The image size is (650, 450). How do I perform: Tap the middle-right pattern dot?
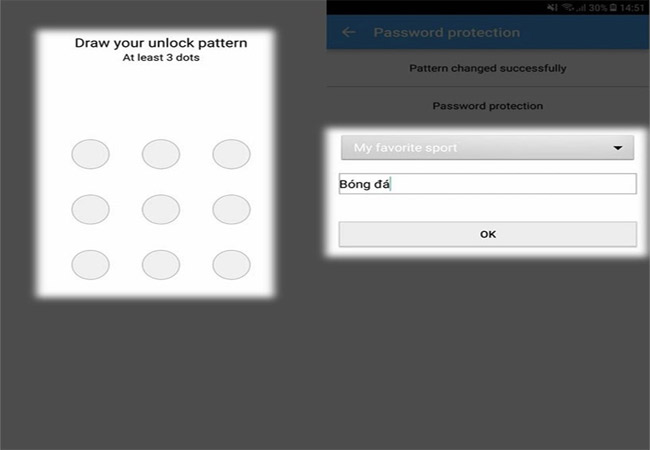[x=231, y=209]
